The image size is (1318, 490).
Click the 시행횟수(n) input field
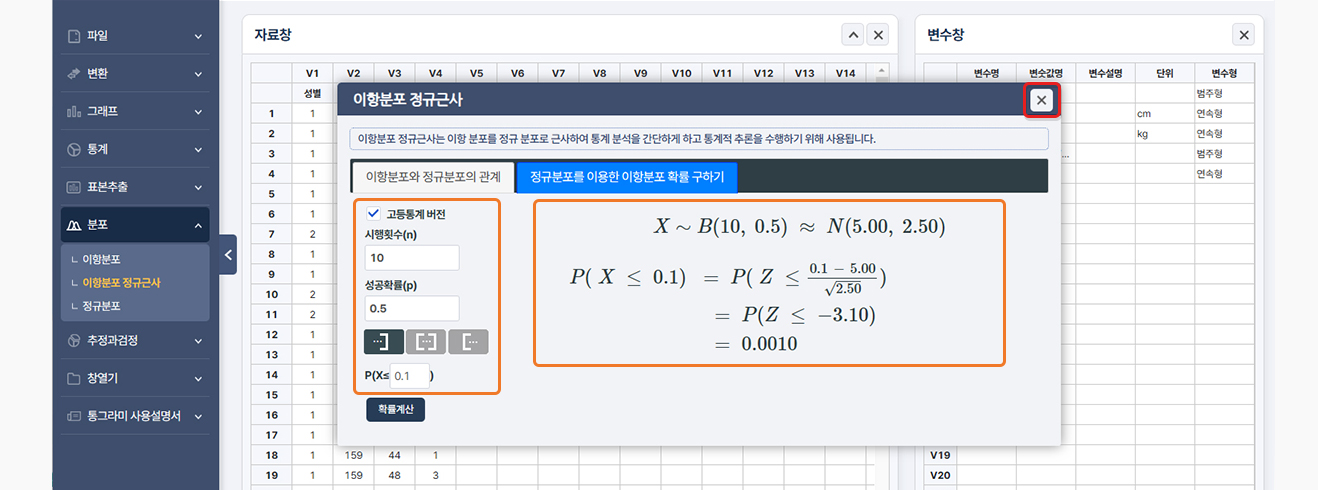[412, 258]
